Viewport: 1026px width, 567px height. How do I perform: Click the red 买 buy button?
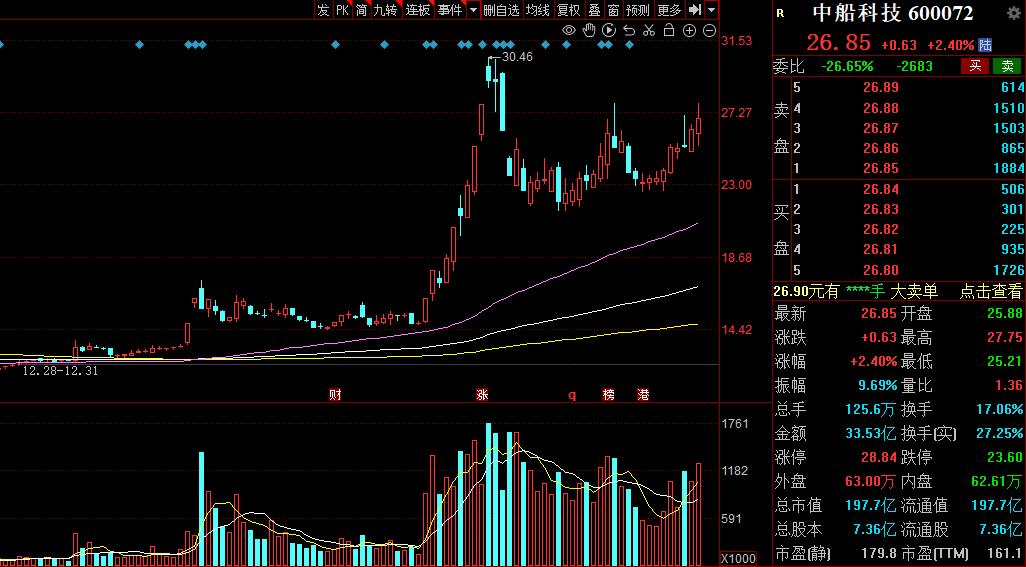coord(975,65)
